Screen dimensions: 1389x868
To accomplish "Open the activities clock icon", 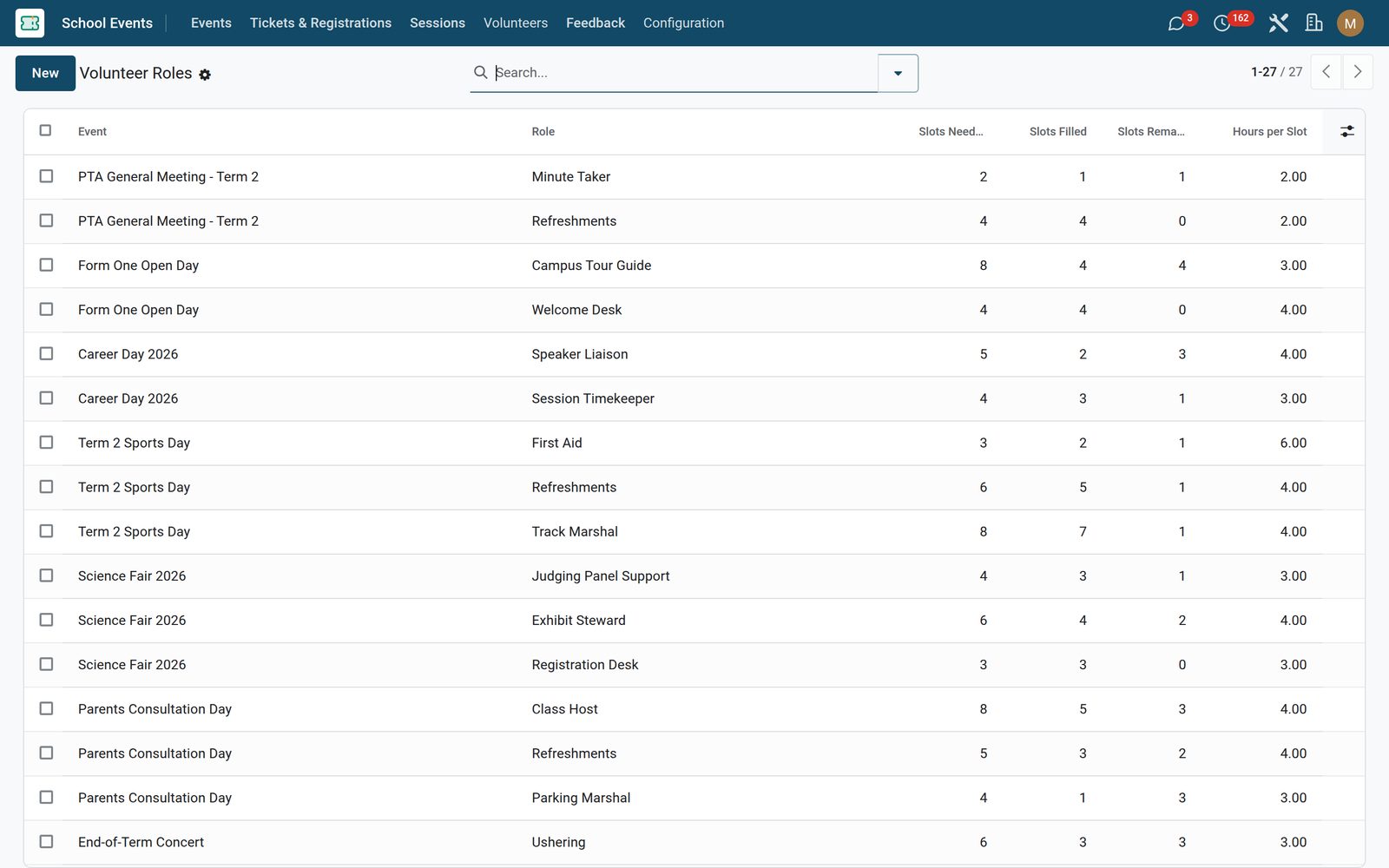I will pyautogui.click(x=1221, y=23).
